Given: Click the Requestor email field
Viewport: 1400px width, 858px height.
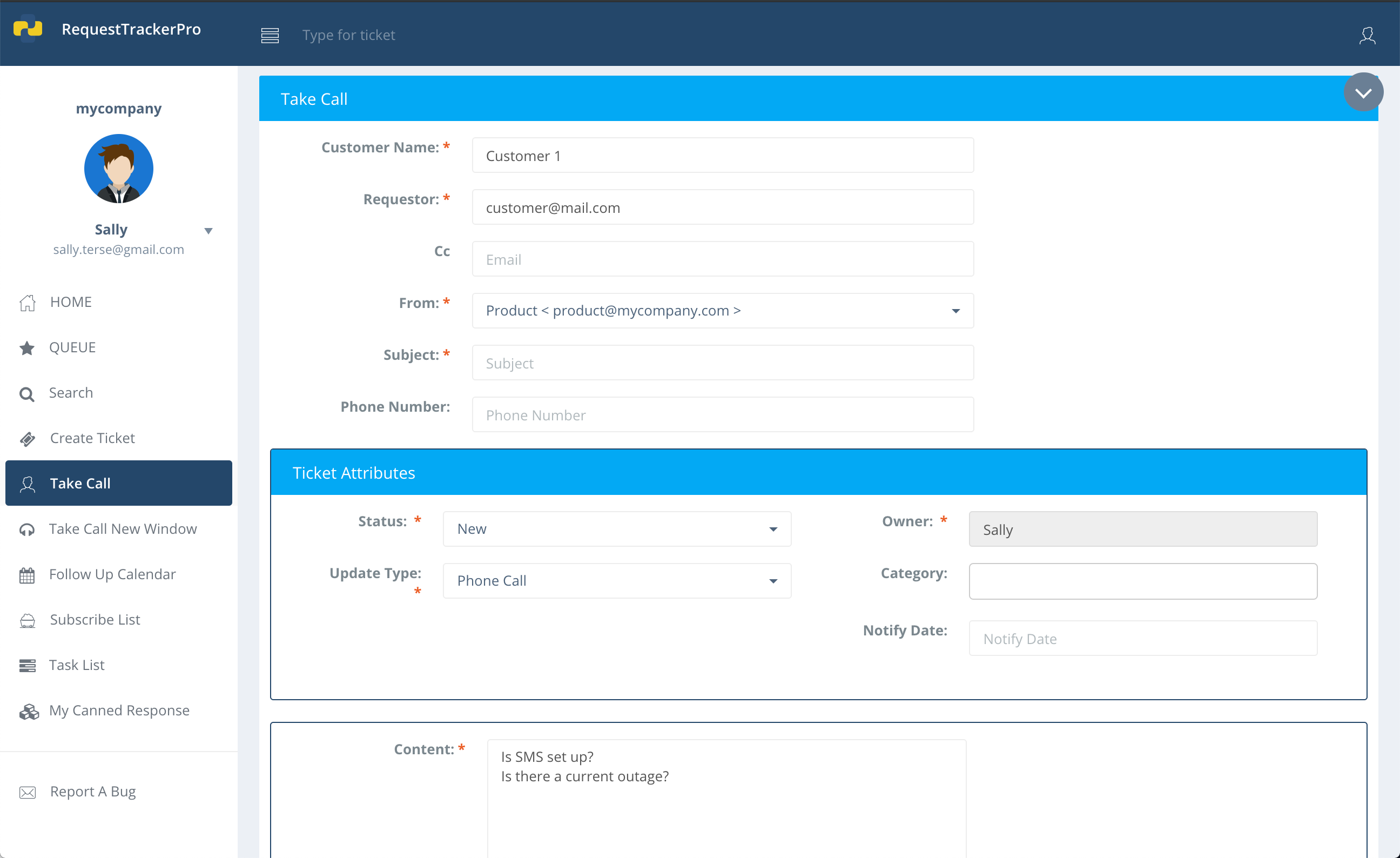Looking at the screenshot, I should click(723, 207).
